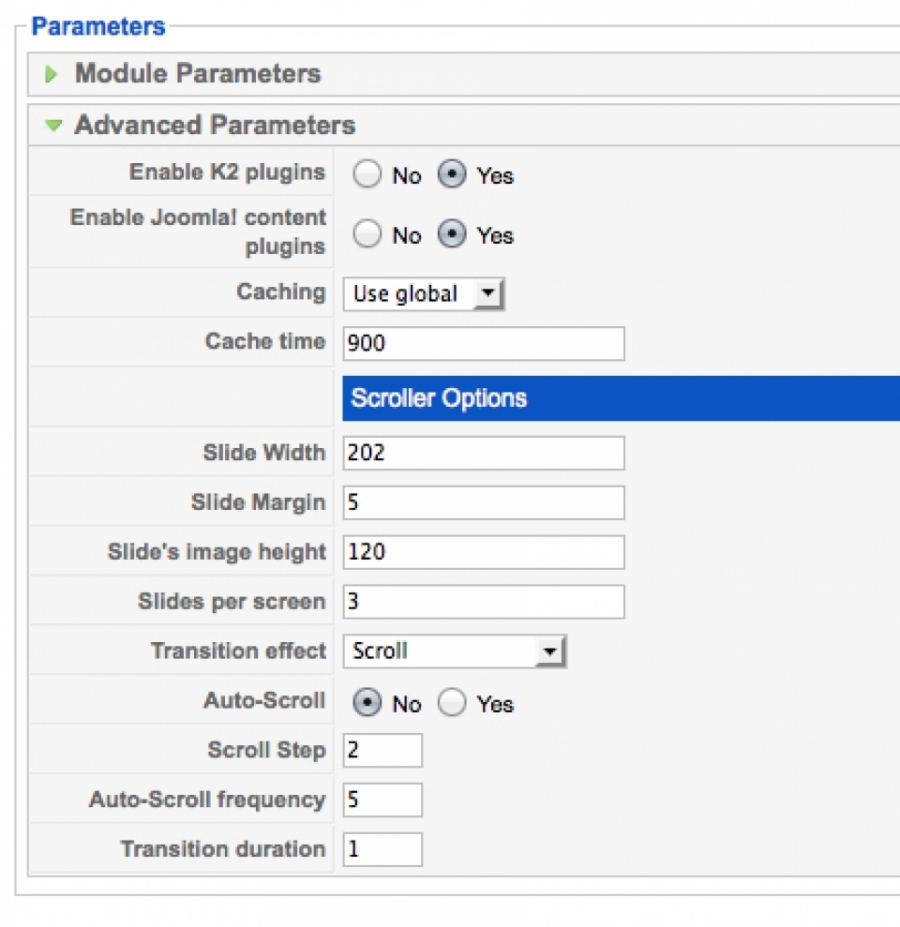Set Auto-Scroll to No
This screenshot has height=927, width=900.
pos(367,703)
